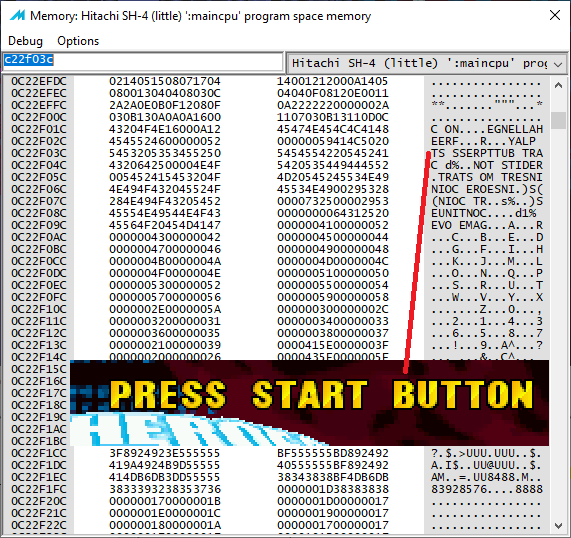Click hex value 4545524600000052
The height and width of the screenshot is (538, 571).
pos(165,141)
